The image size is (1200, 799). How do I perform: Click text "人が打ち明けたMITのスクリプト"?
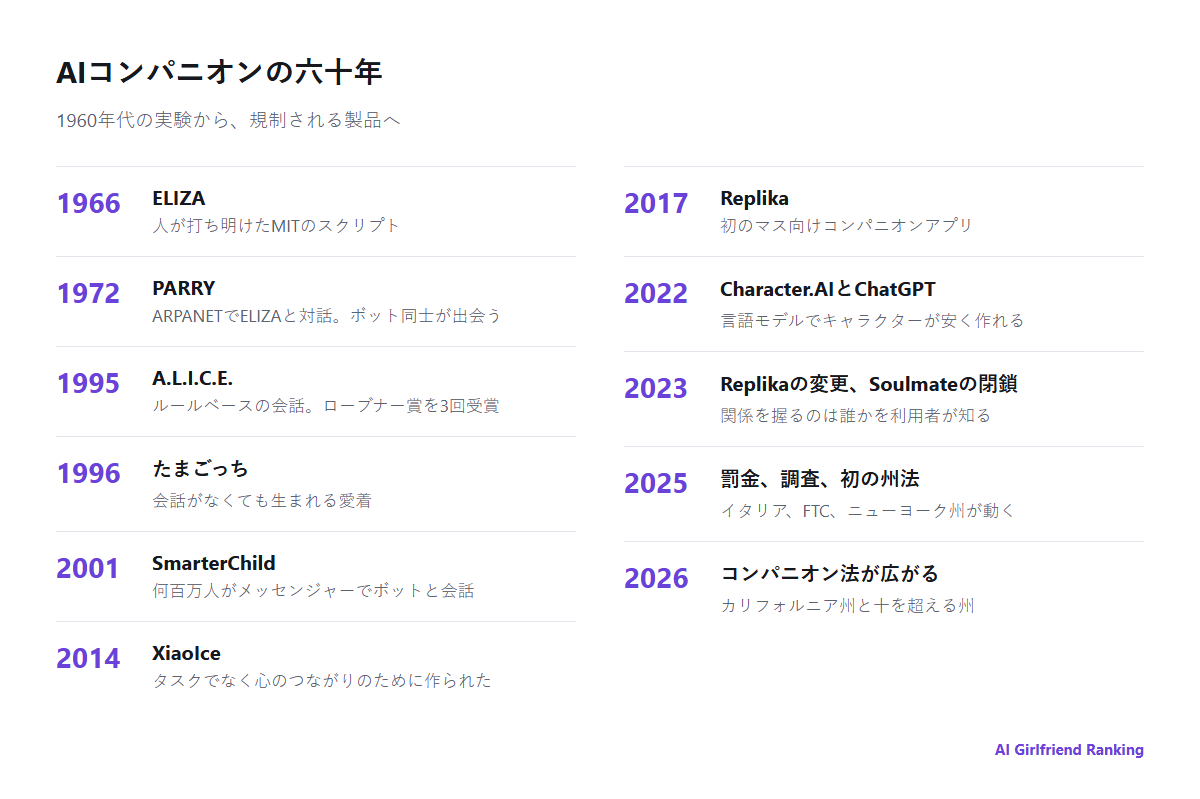tap(276, 226)
